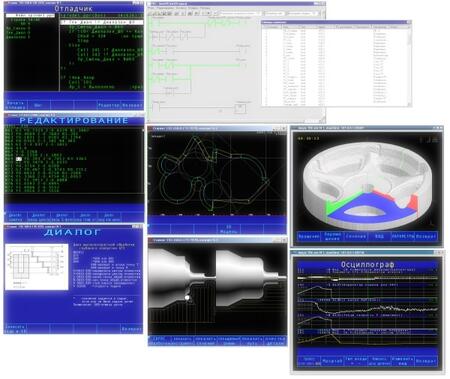Image resolution: width=450 pixels, height=379 pixels.
Task: Click the Масштаб softkey in Осциллограф
Action: [332, 361]
